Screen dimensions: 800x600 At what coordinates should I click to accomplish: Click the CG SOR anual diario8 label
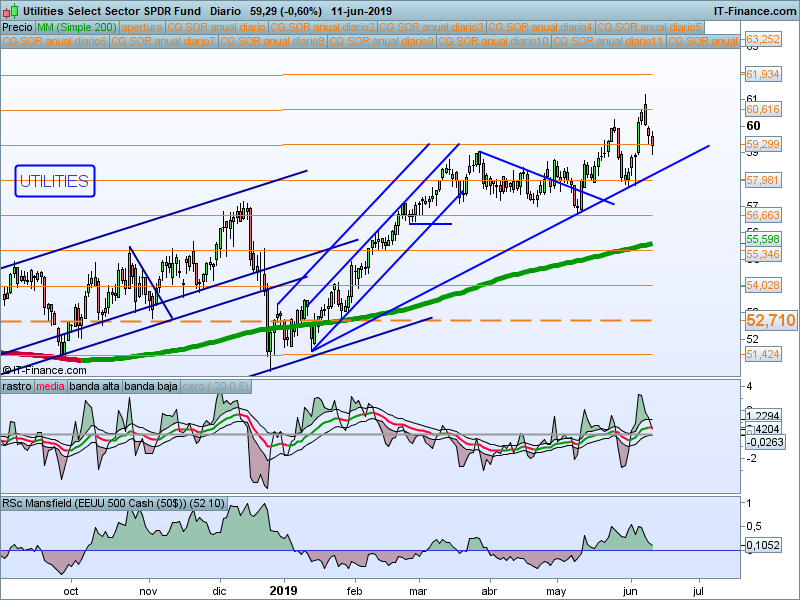click(273, 41)
